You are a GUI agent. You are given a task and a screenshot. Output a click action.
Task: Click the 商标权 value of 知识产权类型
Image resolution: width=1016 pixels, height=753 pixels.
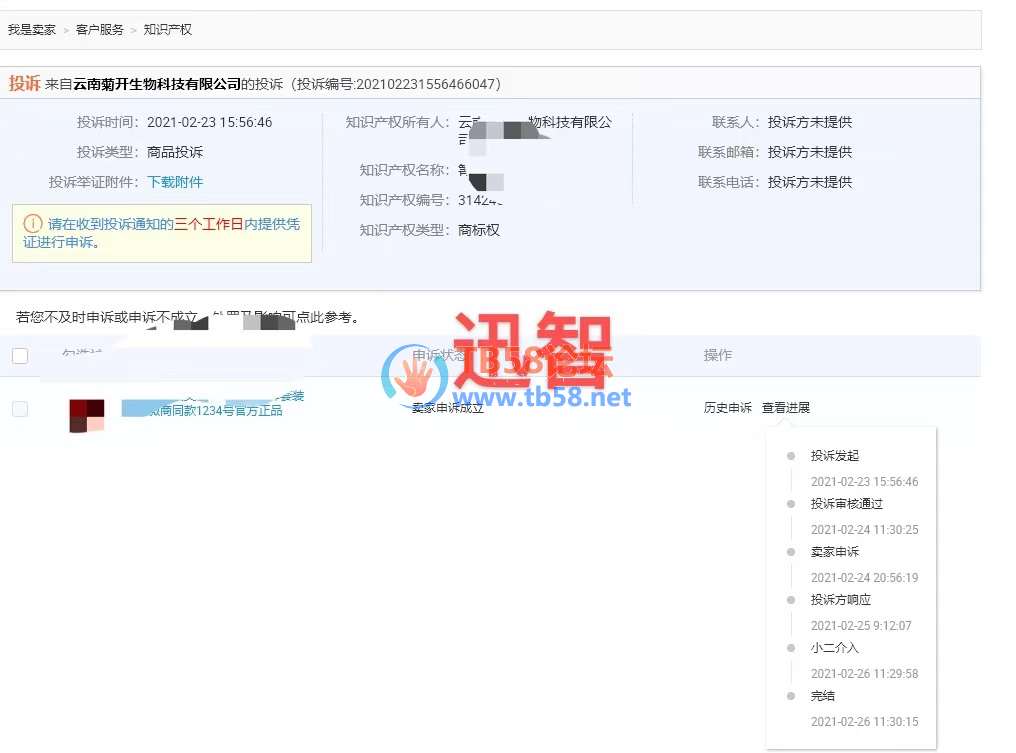[479, 230]
